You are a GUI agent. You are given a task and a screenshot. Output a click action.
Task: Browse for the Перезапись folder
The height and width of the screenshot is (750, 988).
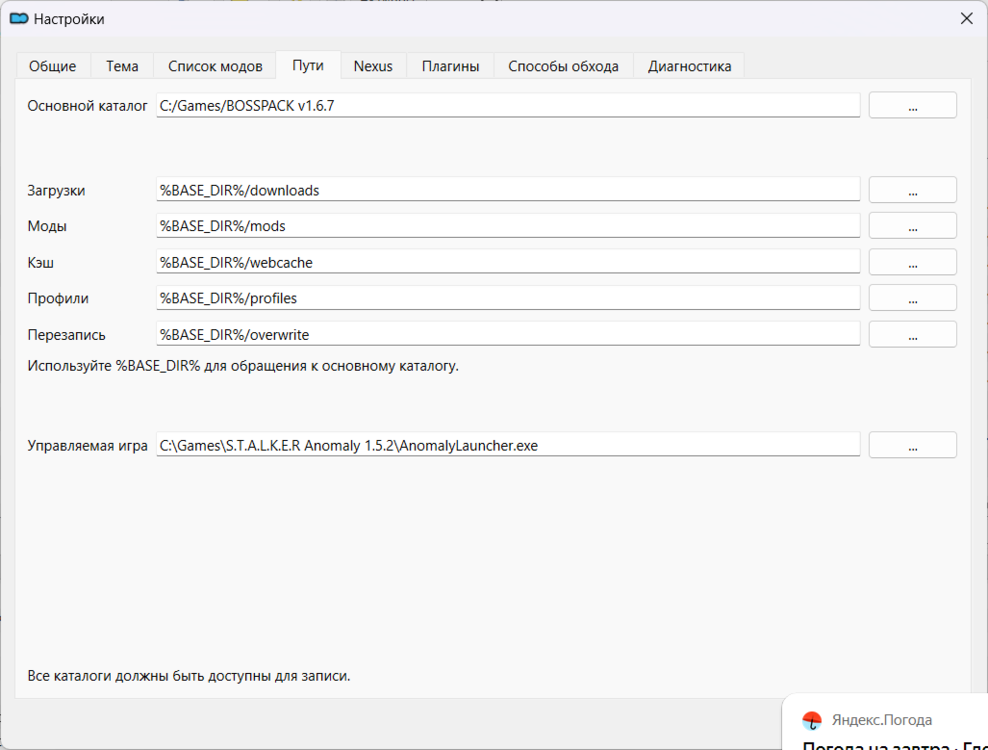(912, 334)
